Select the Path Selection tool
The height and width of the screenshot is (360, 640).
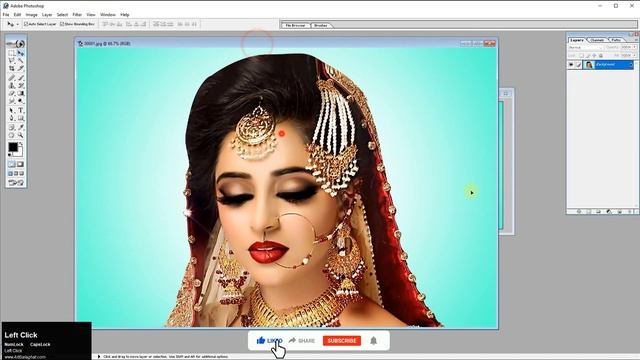pos(12,110)
